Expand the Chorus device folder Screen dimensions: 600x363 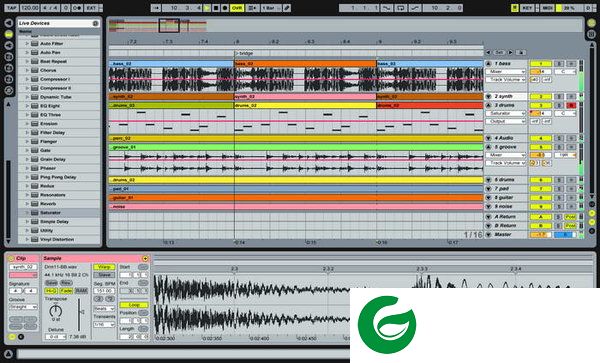27,70
